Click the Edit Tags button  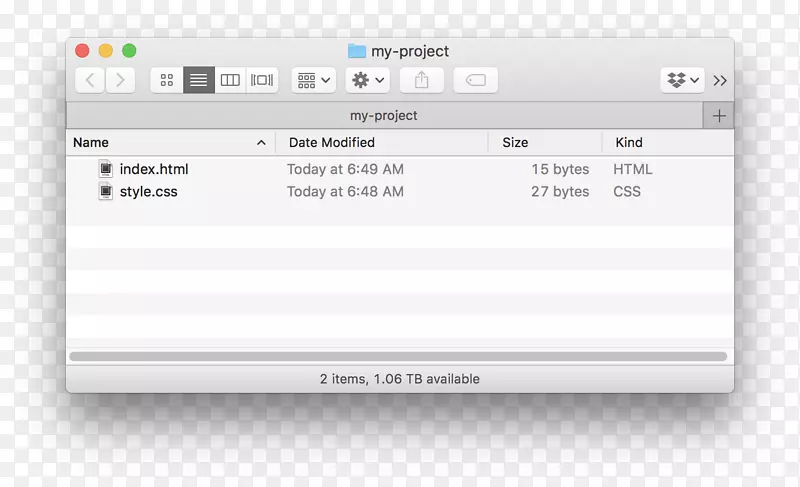pos(475,80)
